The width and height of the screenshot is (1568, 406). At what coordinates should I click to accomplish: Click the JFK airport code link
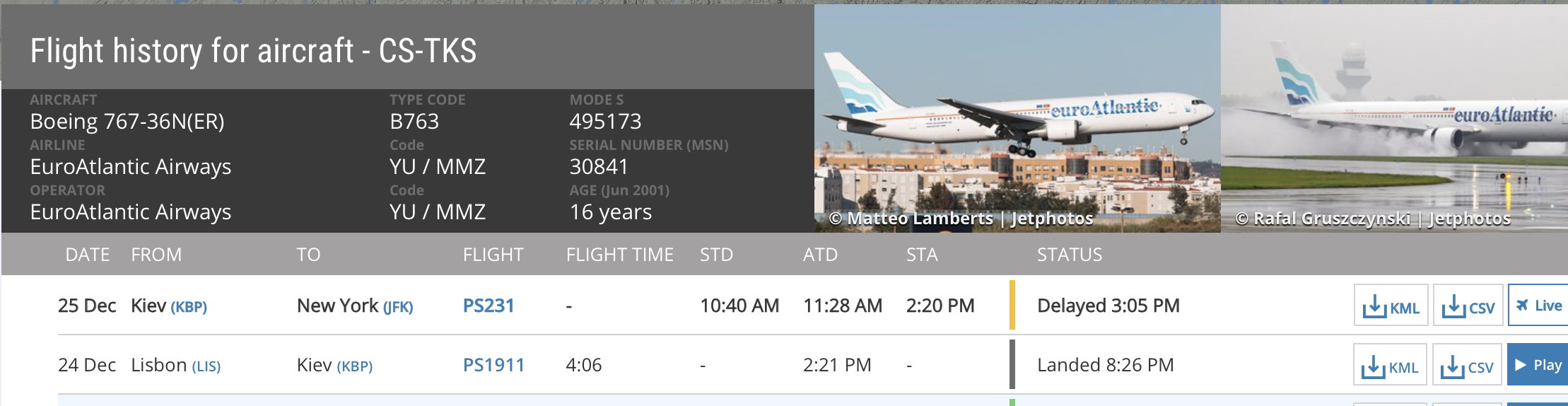398,307
